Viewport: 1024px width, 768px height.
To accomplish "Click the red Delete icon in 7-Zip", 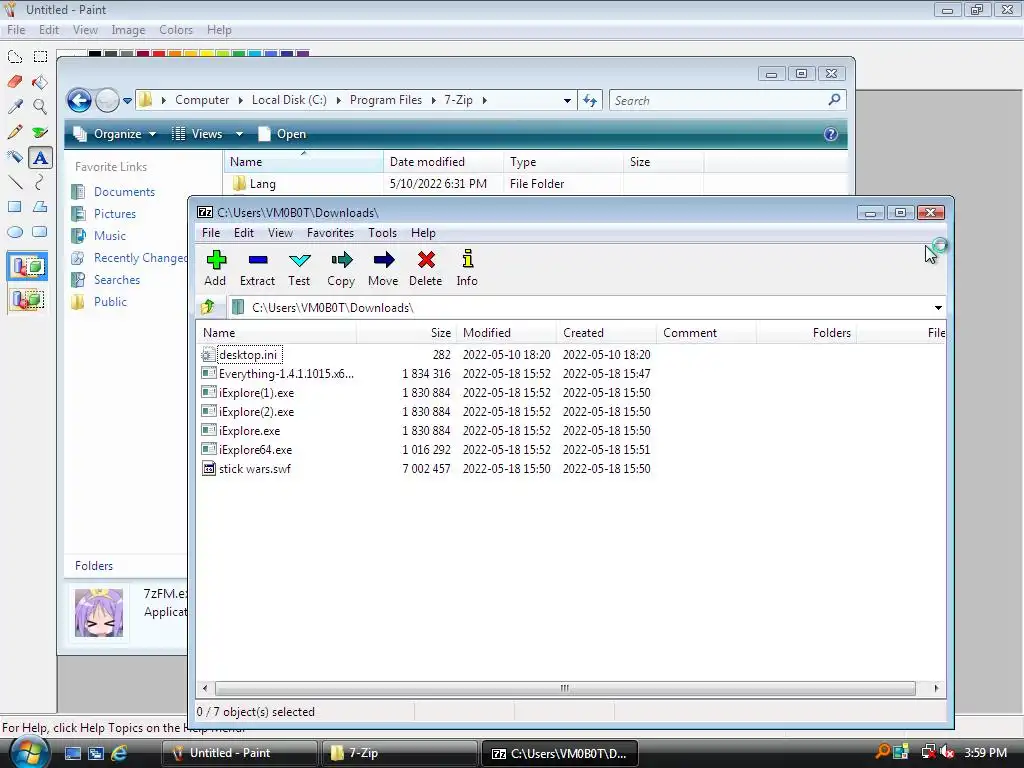I will pyautogui.click(x=426, y=260).
